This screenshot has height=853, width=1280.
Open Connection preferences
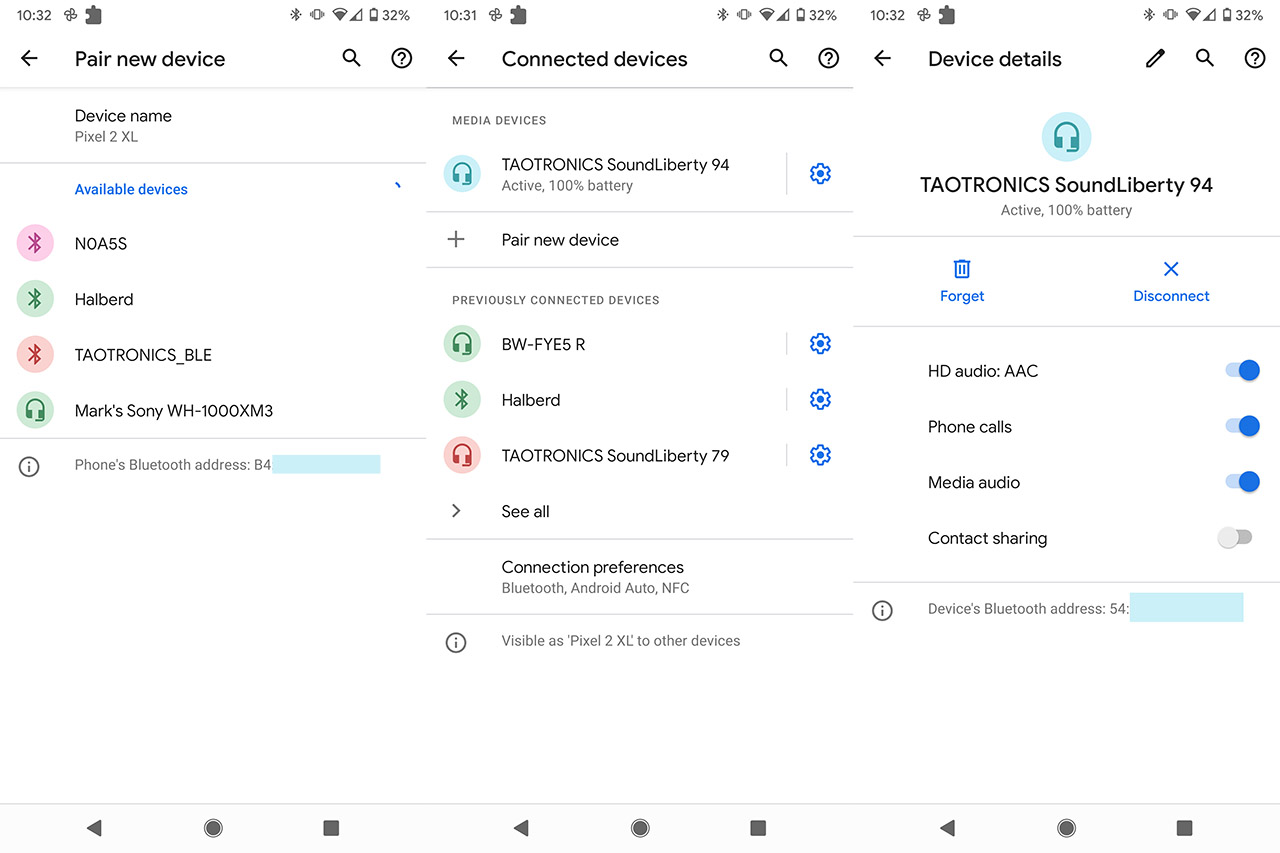pyautogui.click(x=640, y=577)
